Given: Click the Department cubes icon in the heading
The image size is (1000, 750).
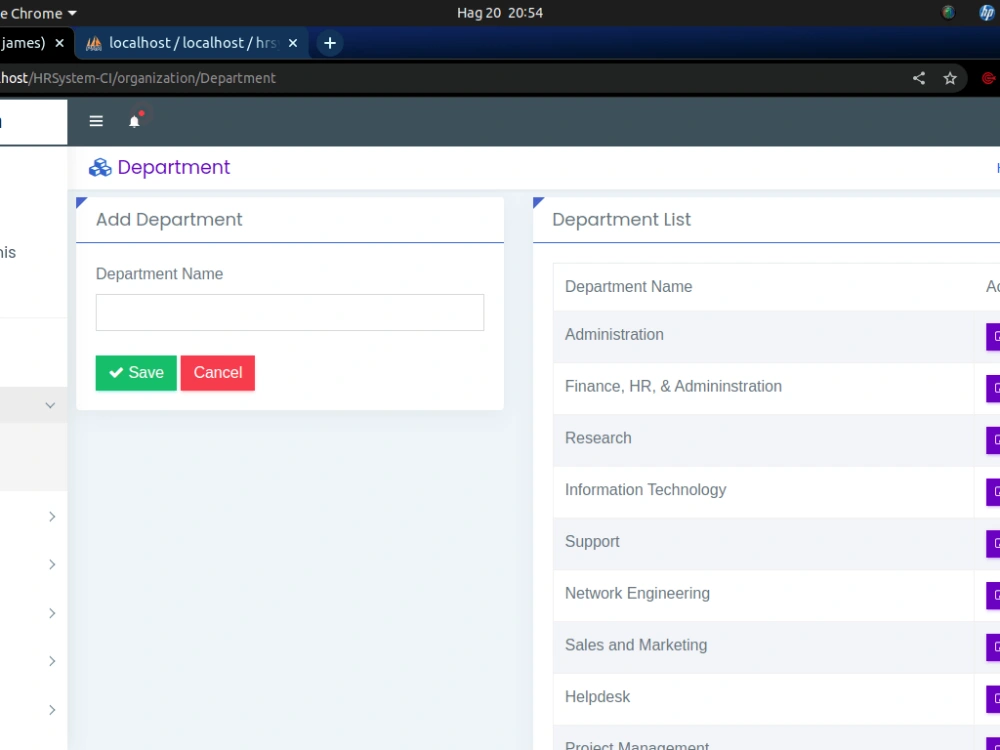Looking at the screenshot, I should tap(100, 167).
